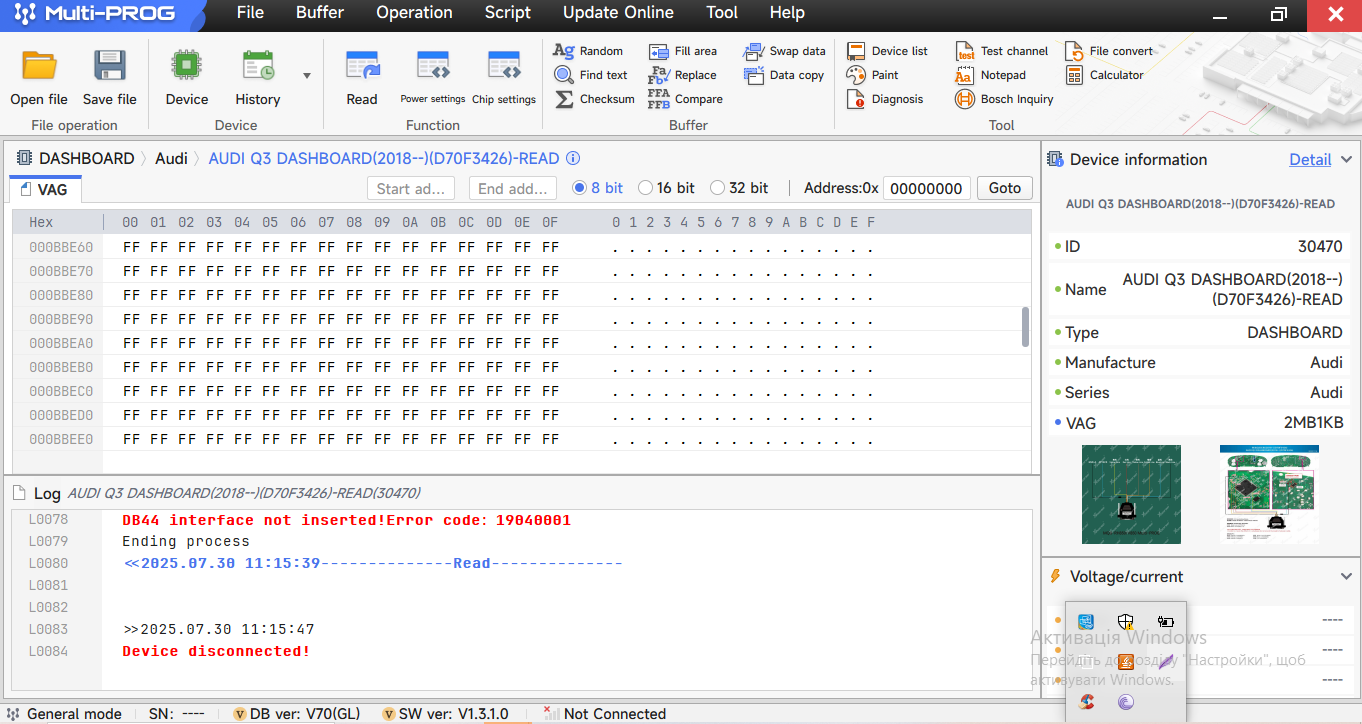1362x724 pixels.
Task: Launch Notepad from Tool group
Action: (x=990, y=75)
